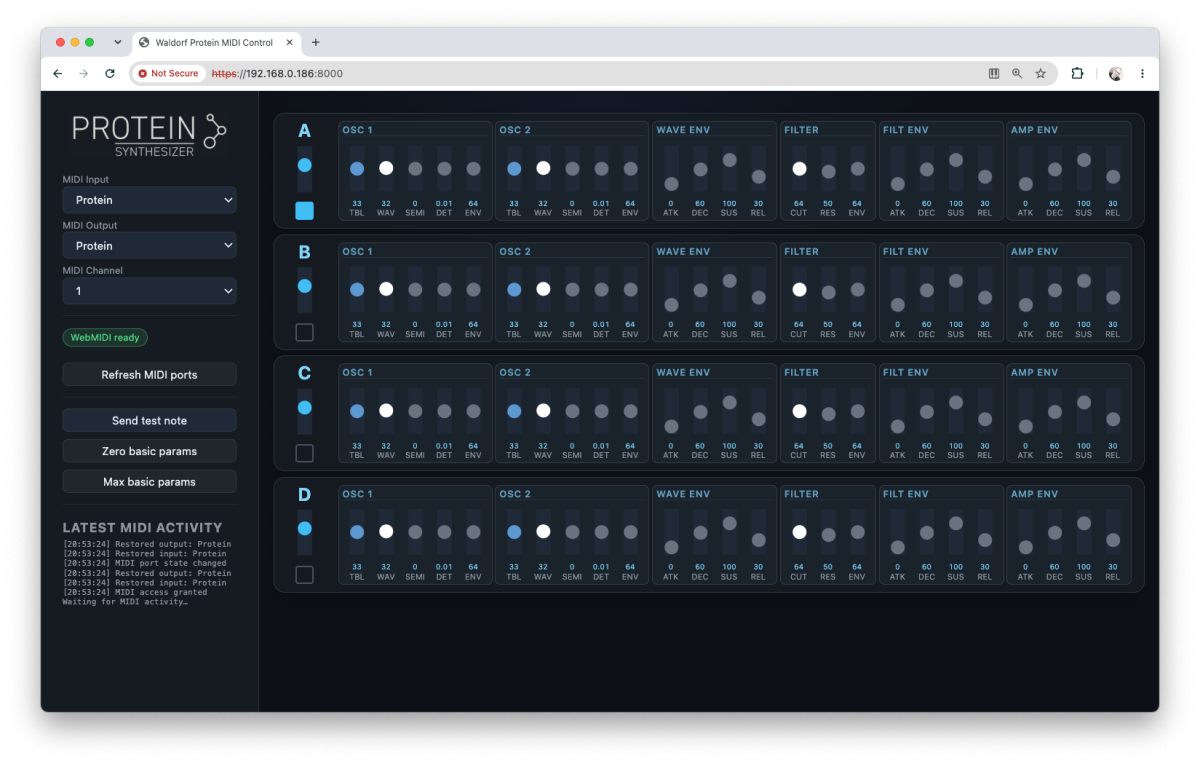Enable the layer A square checkbox
Viewport: 1200px width, 766px height.
click(x=305, y=211)
